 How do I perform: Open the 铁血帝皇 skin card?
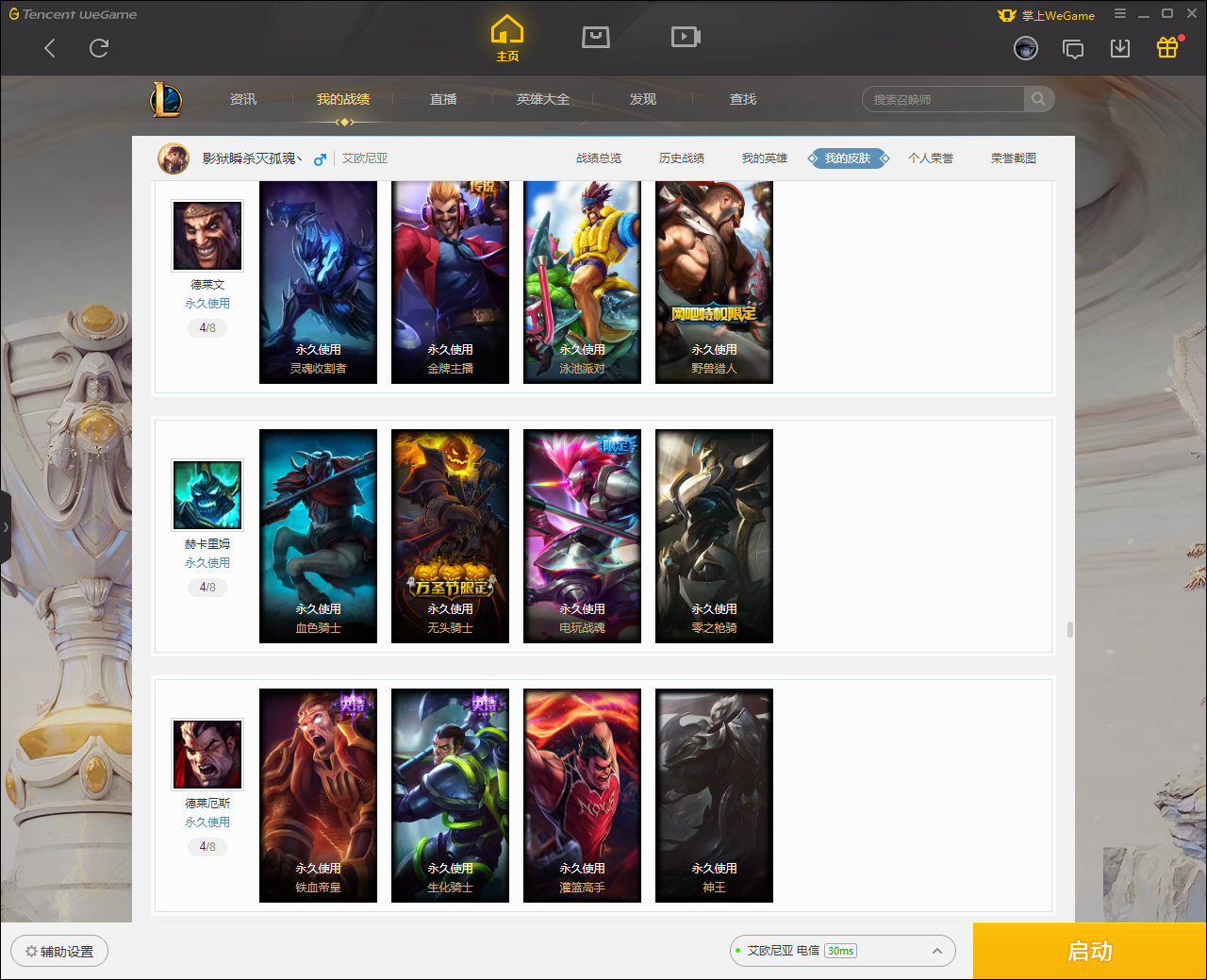(x=318, y=795)
